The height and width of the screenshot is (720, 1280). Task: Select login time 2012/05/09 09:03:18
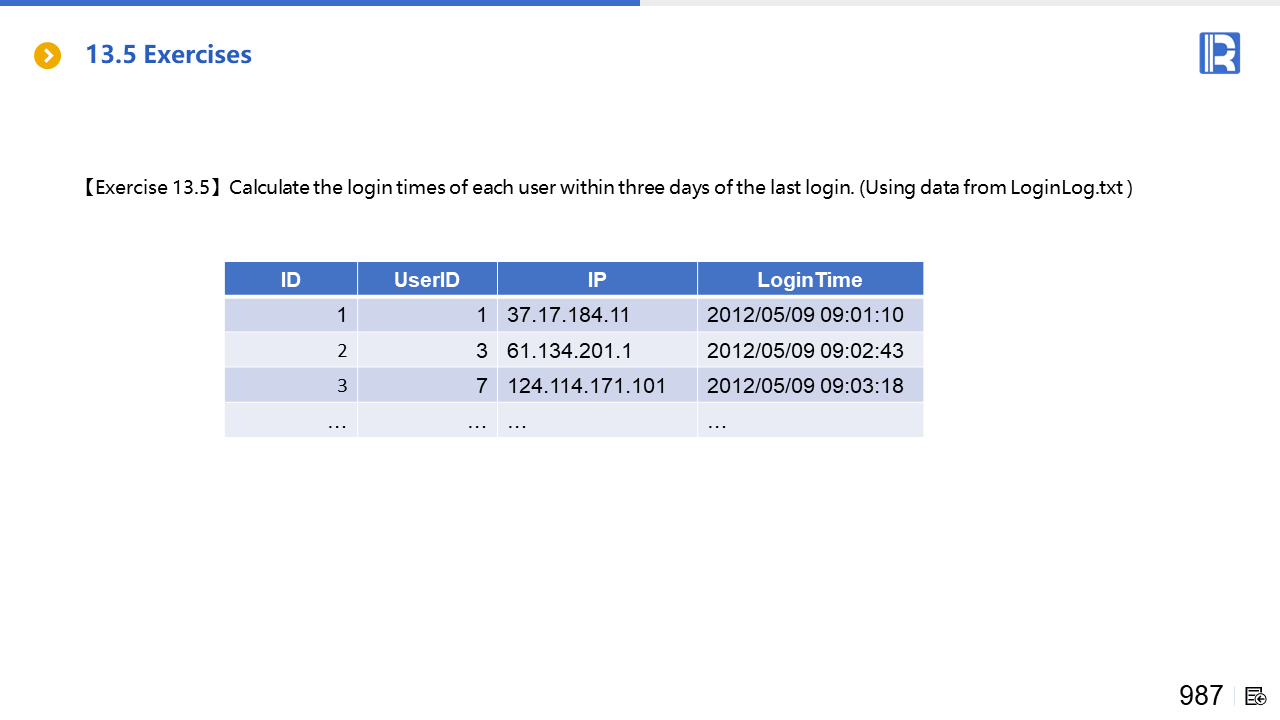pyautogui.click(x=805, y=386)
